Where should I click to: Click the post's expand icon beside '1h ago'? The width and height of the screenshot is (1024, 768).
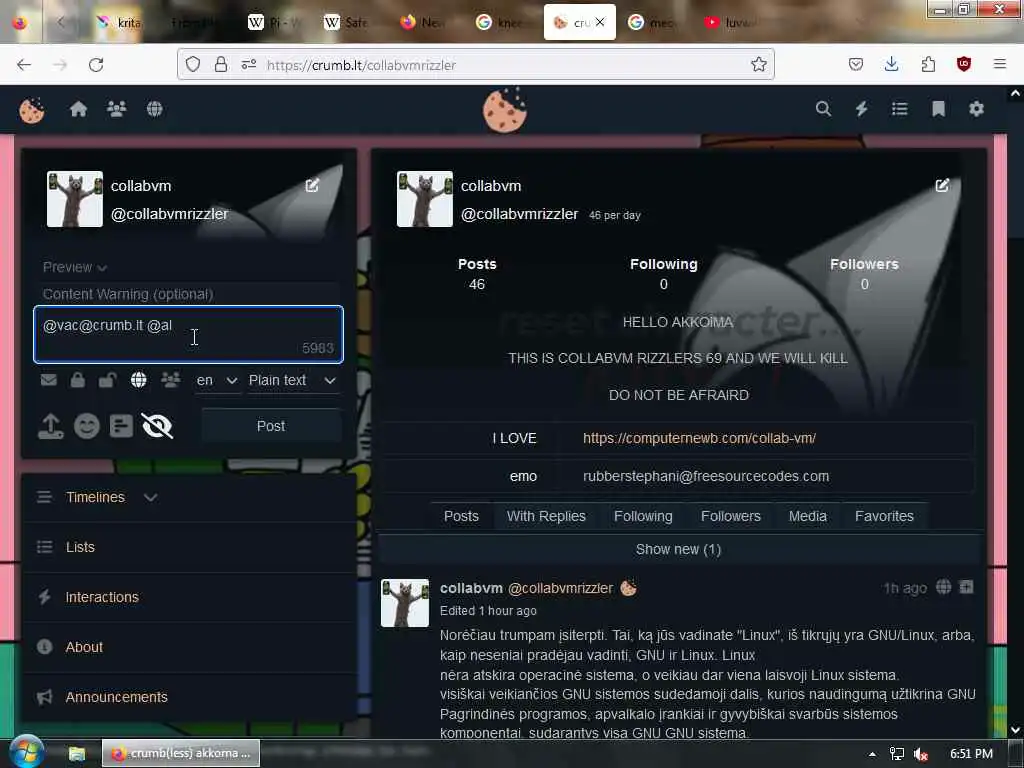click(967, 587)
